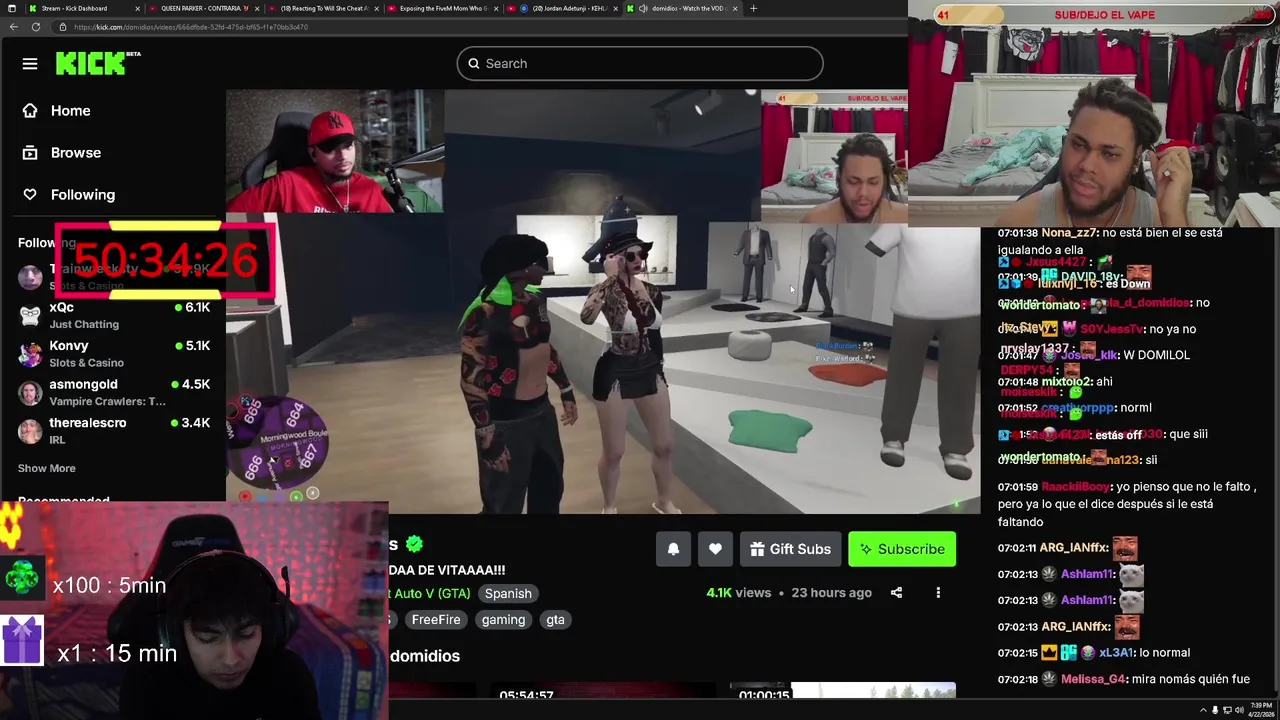The width and height of the screenshot is (1280, 720).
Task: Click the VOD video player
Action: point(603,302)
